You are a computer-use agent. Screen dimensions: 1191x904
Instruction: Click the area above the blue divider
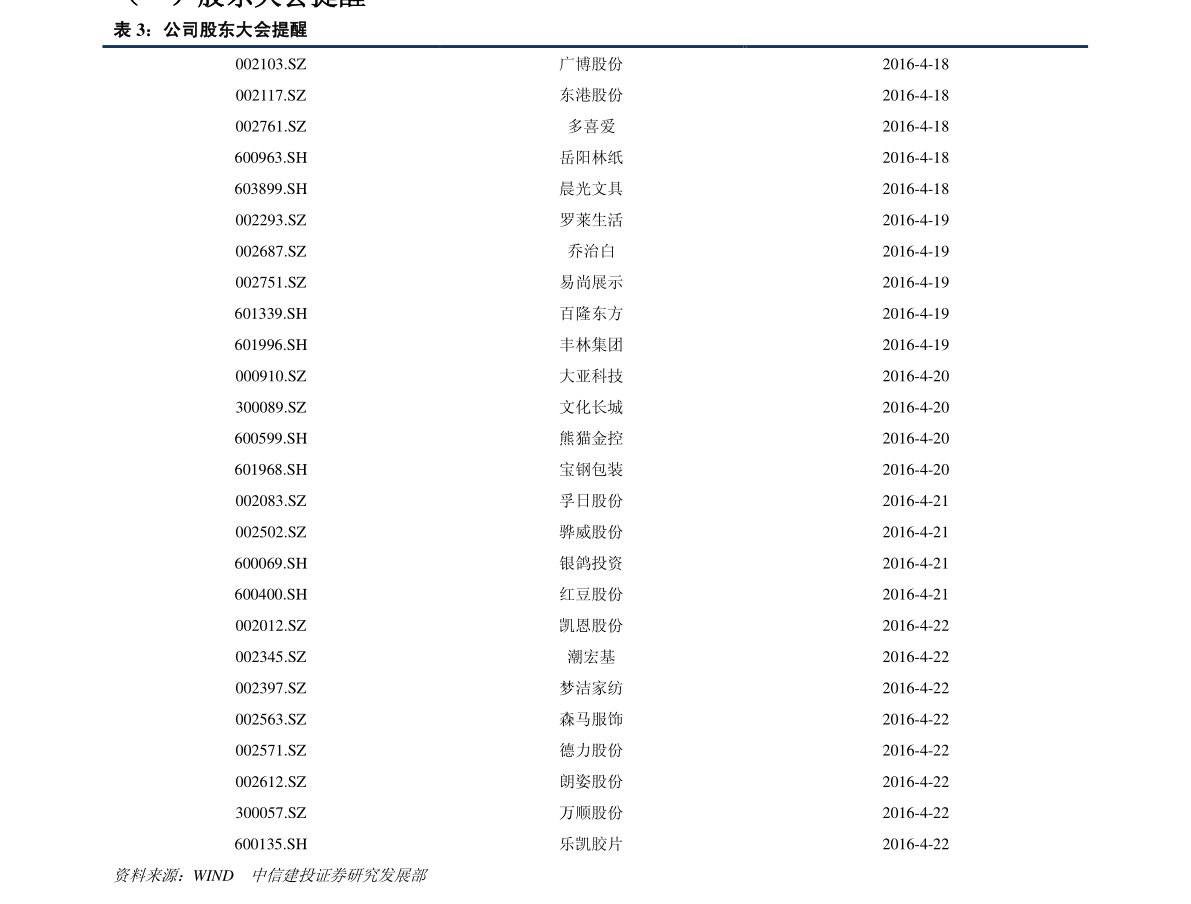pos(595,20)
